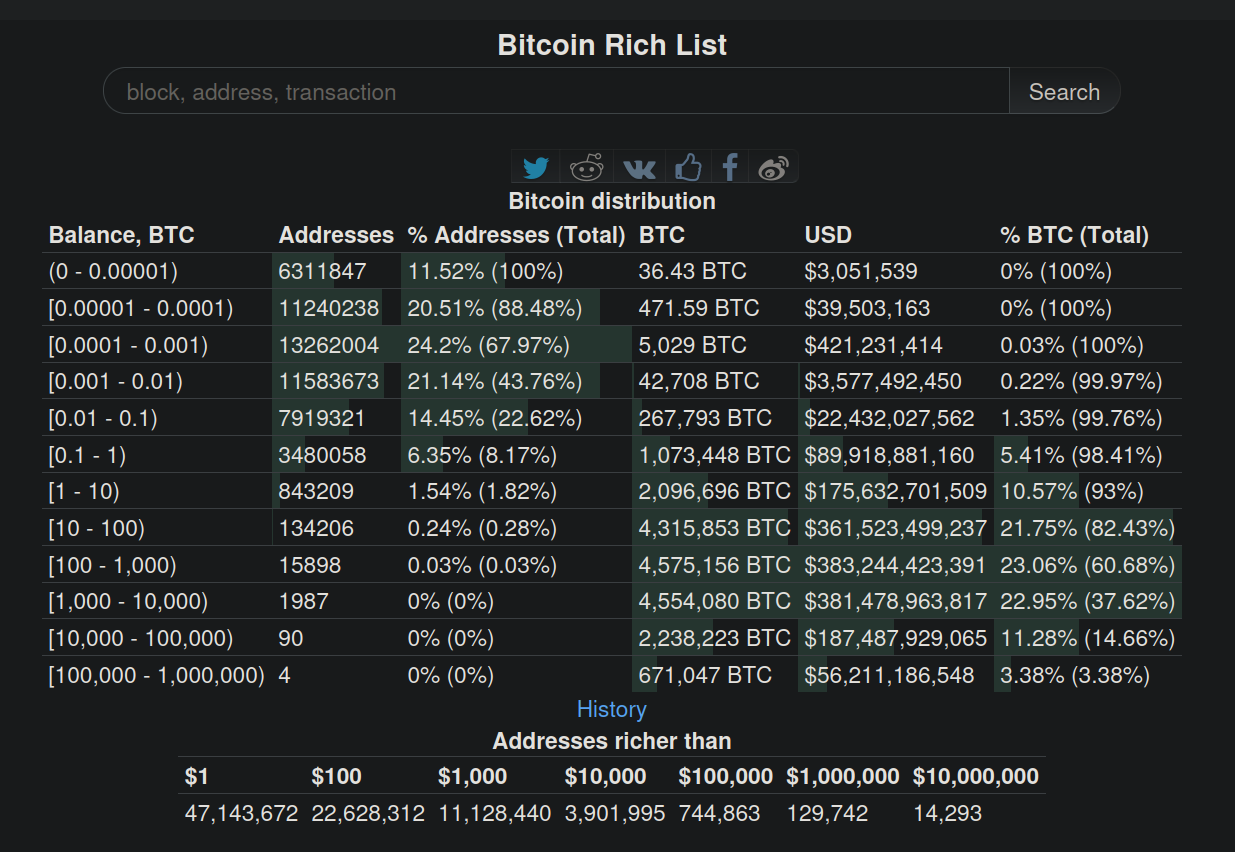Click the 129,742 addresses value
The height and width of the screenshot is (852, 1235).
827,813
